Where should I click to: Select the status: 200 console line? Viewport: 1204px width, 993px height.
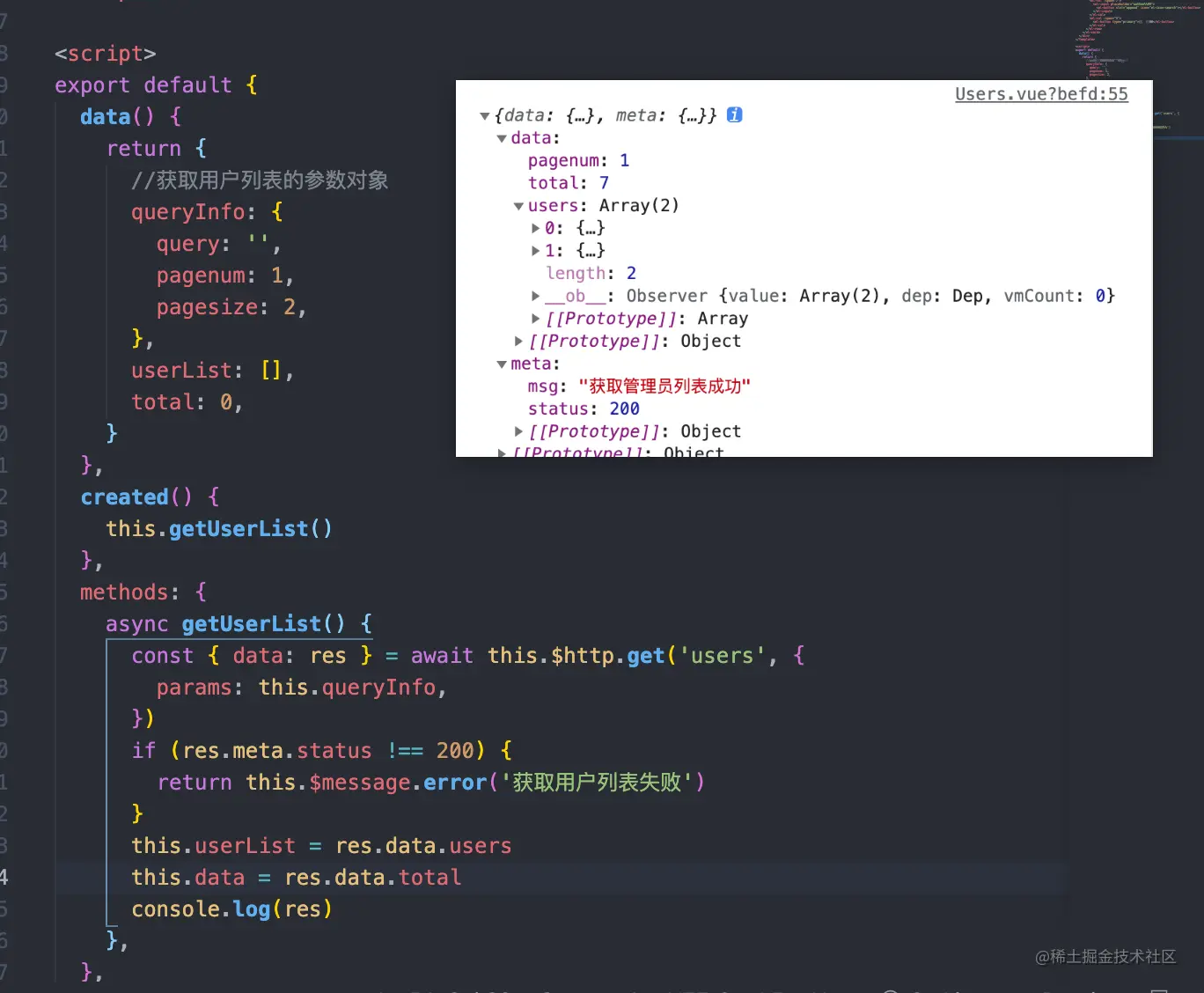click(x=584, y=408)
